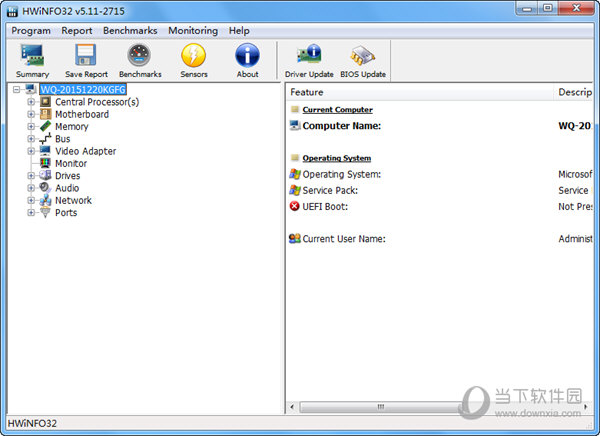600x436 pixels.
Task: Expand the Network node
Action: coord(31,200)
